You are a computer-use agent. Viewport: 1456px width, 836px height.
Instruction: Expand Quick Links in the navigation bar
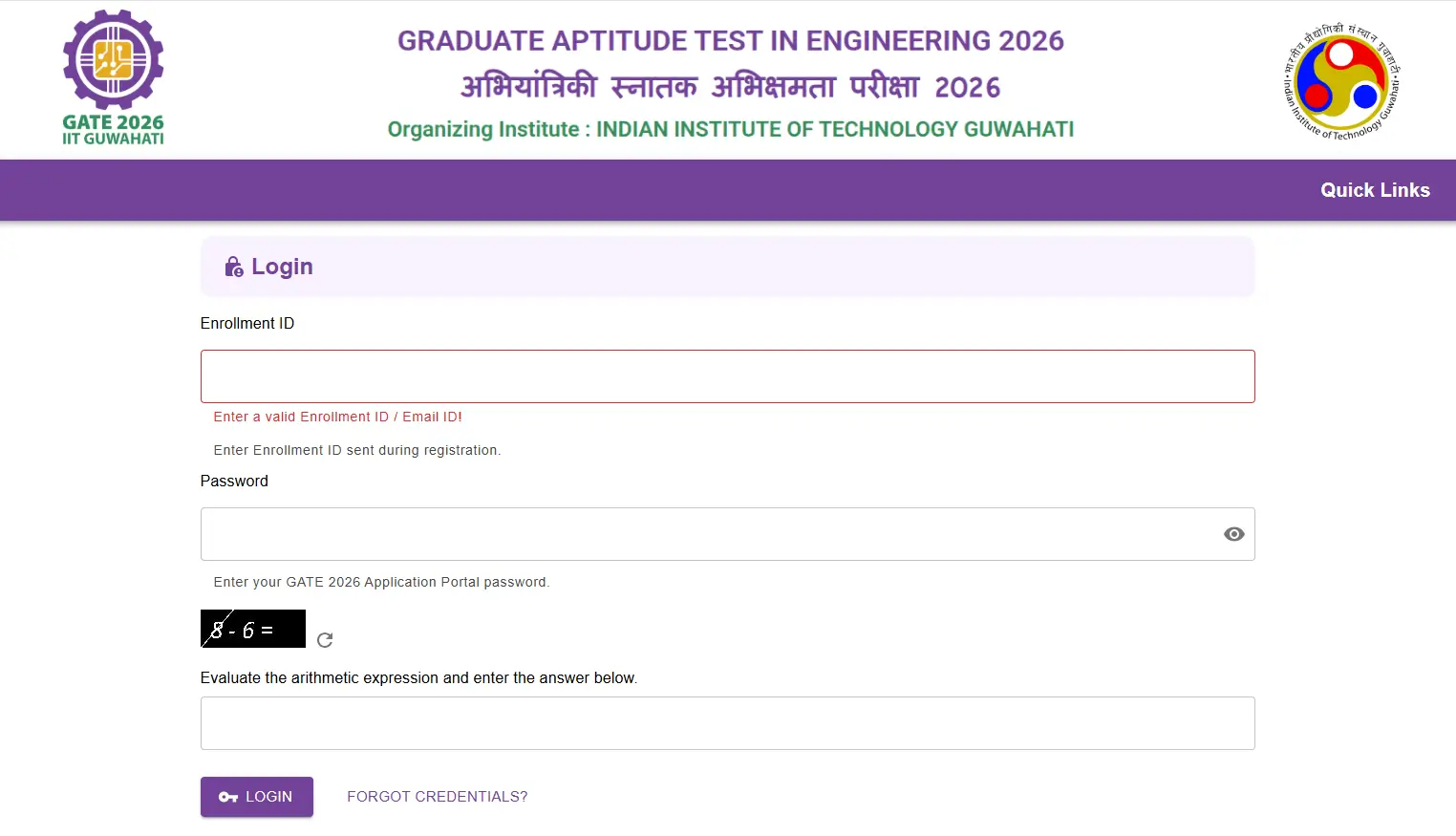pos(1375,189)
